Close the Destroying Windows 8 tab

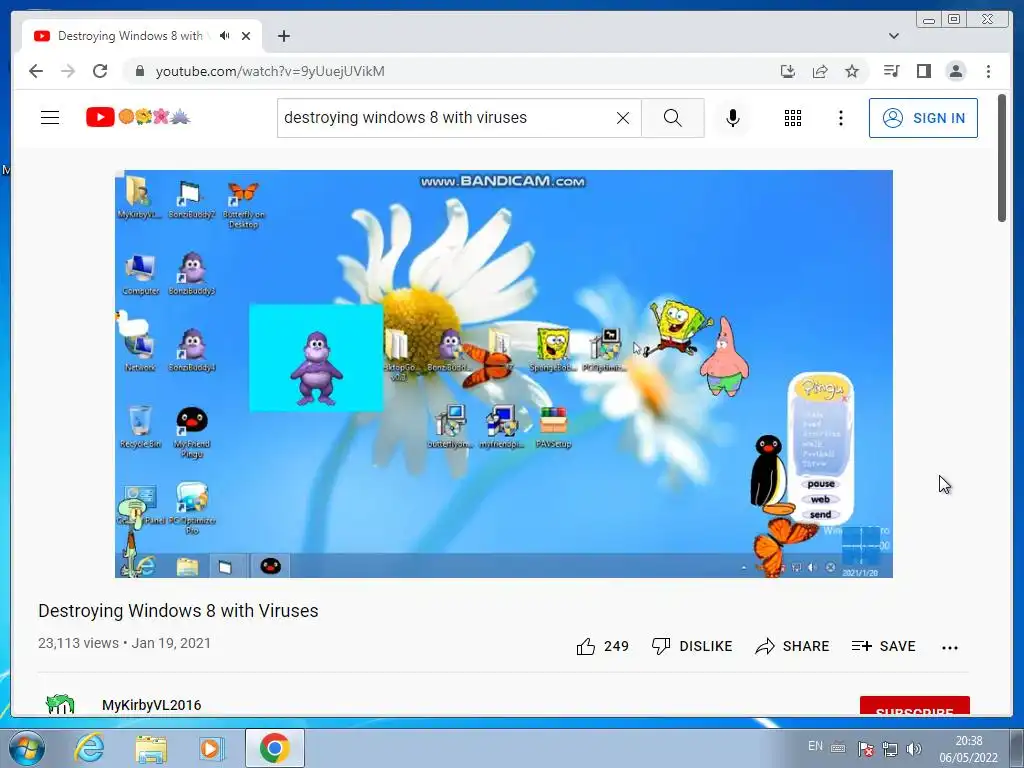[246, 36]
